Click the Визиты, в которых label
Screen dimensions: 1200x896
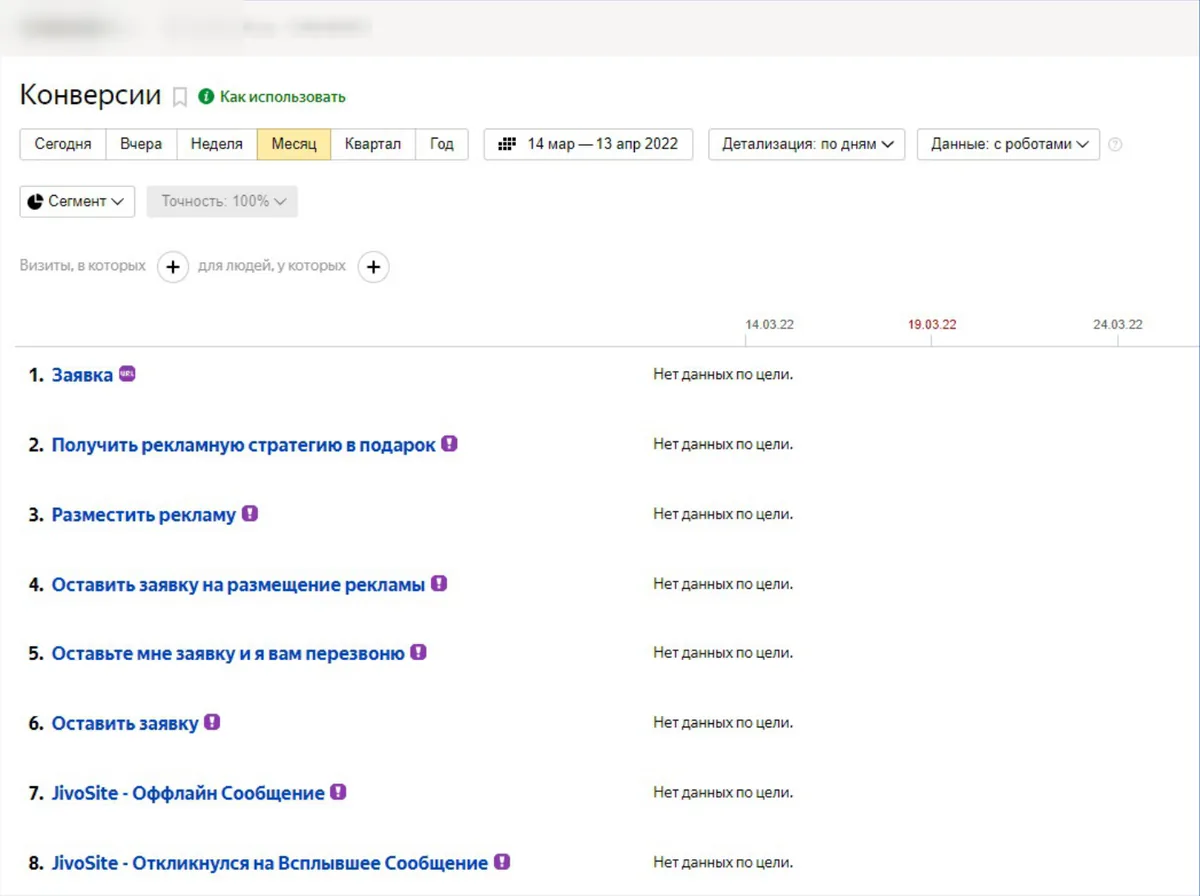(x=83, y=266)
